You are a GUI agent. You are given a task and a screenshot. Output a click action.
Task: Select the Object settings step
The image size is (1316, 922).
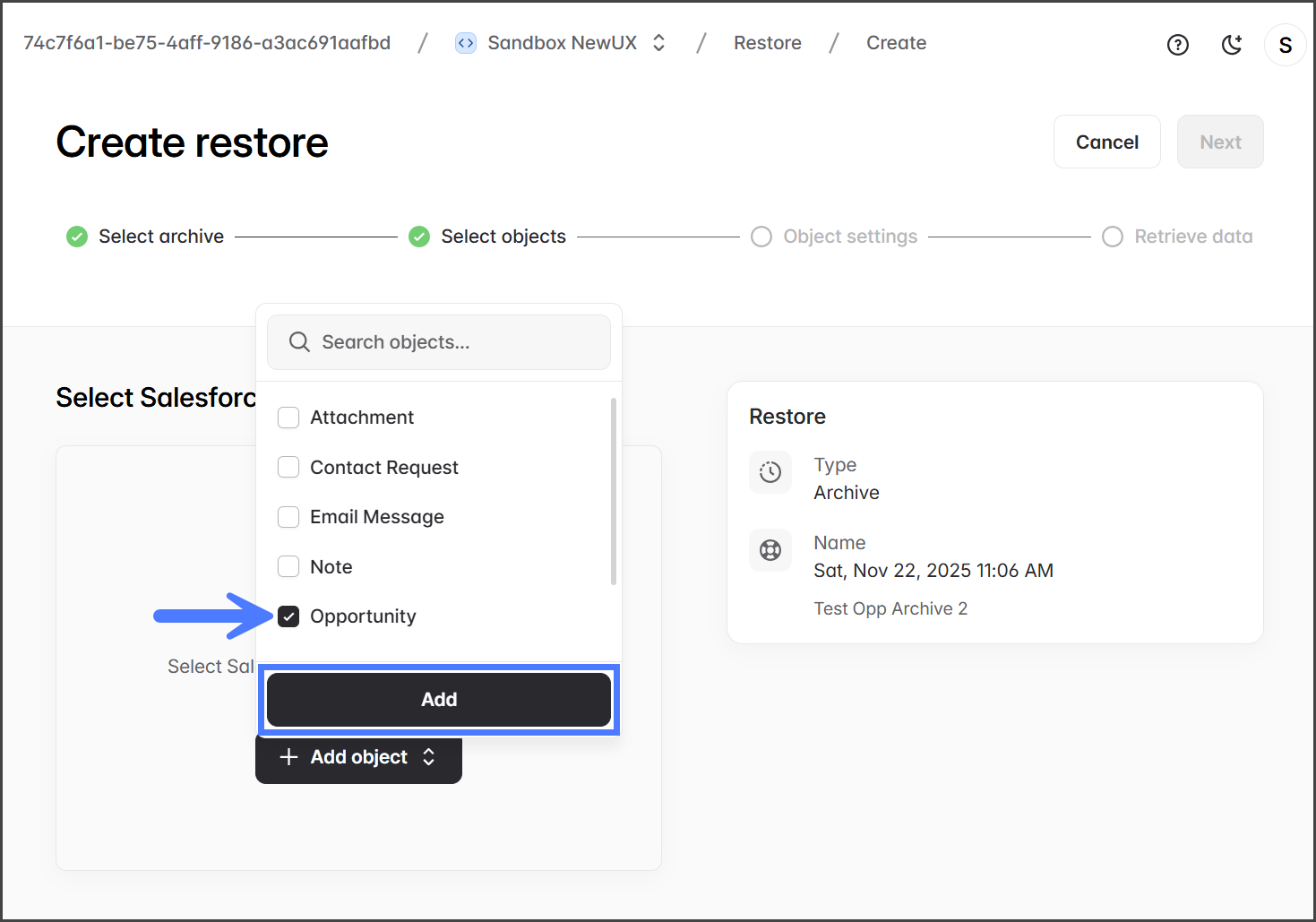tap(849, 237)
